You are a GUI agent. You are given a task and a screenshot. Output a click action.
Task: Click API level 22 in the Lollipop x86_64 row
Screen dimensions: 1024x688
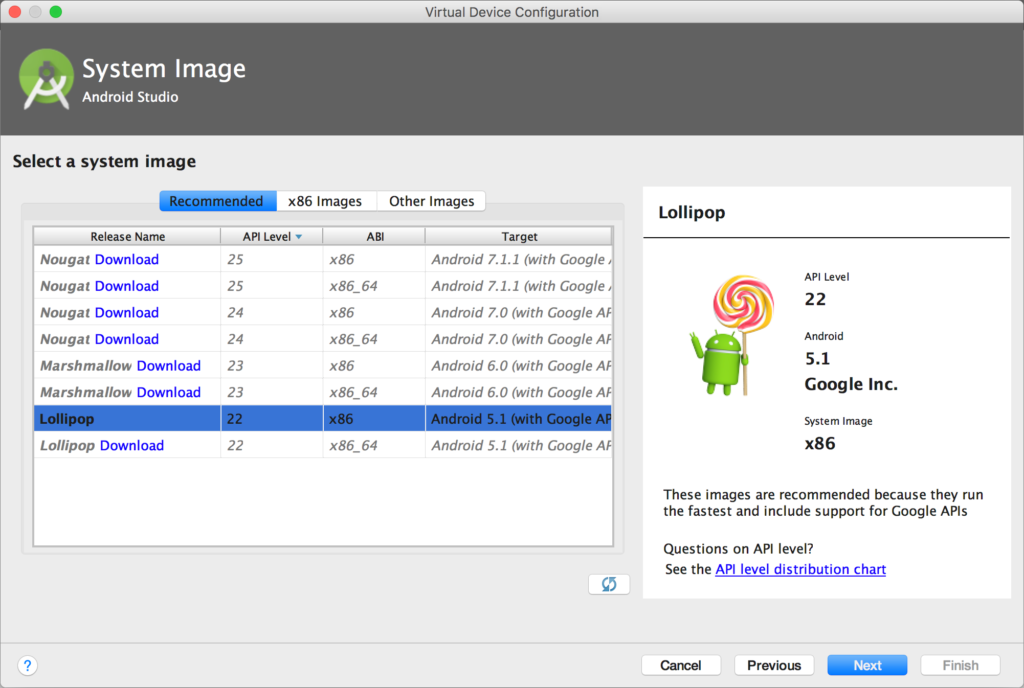click(x=272, y=445)
